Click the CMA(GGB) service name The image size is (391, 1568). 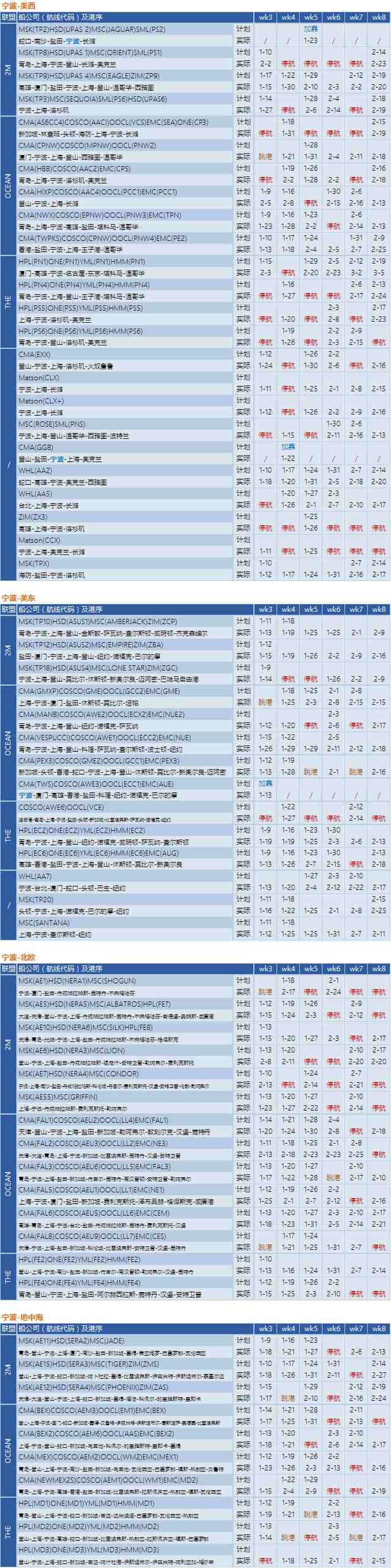36,447
